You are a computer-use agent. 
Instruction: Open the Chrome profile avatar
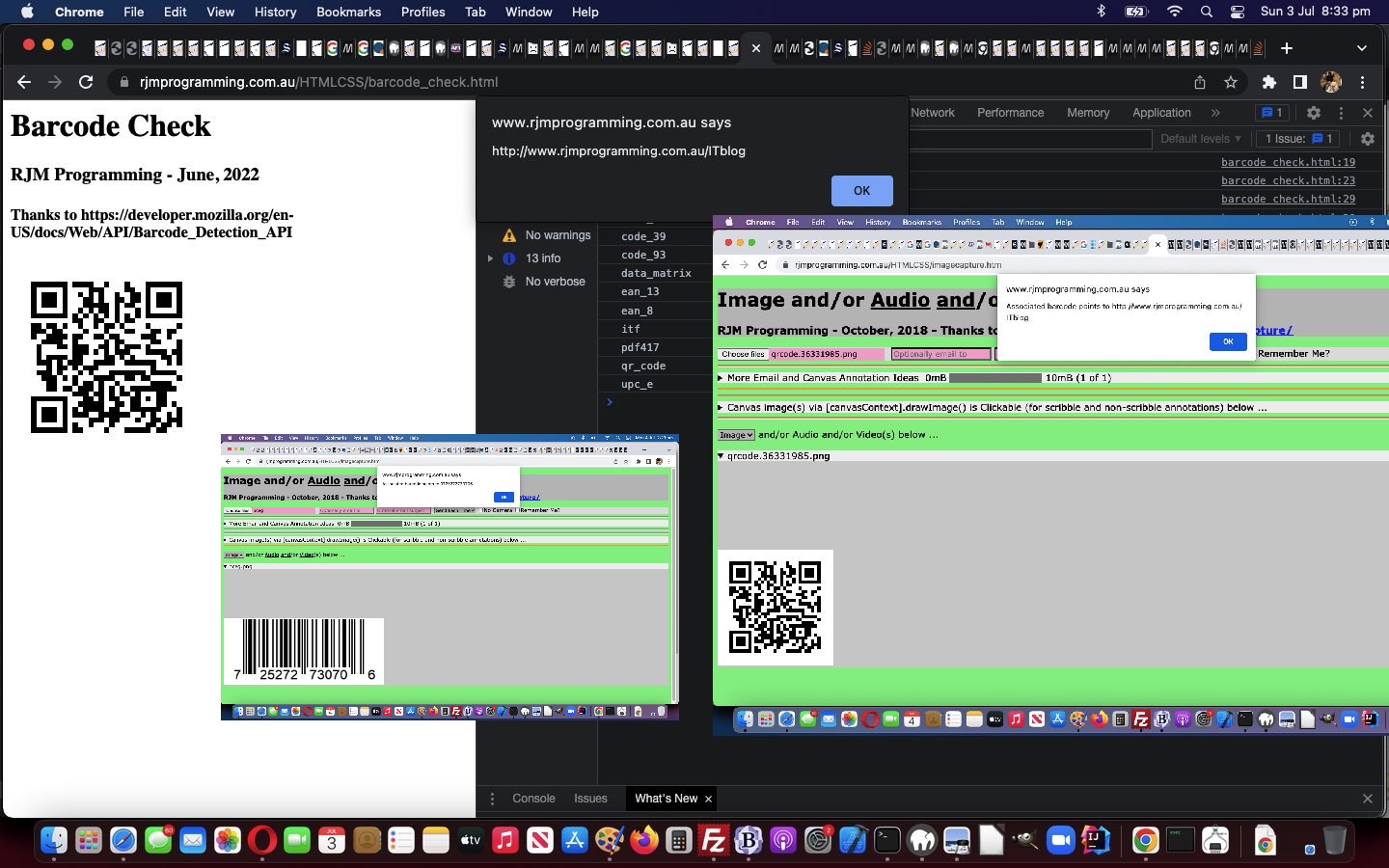[1331, 82]
